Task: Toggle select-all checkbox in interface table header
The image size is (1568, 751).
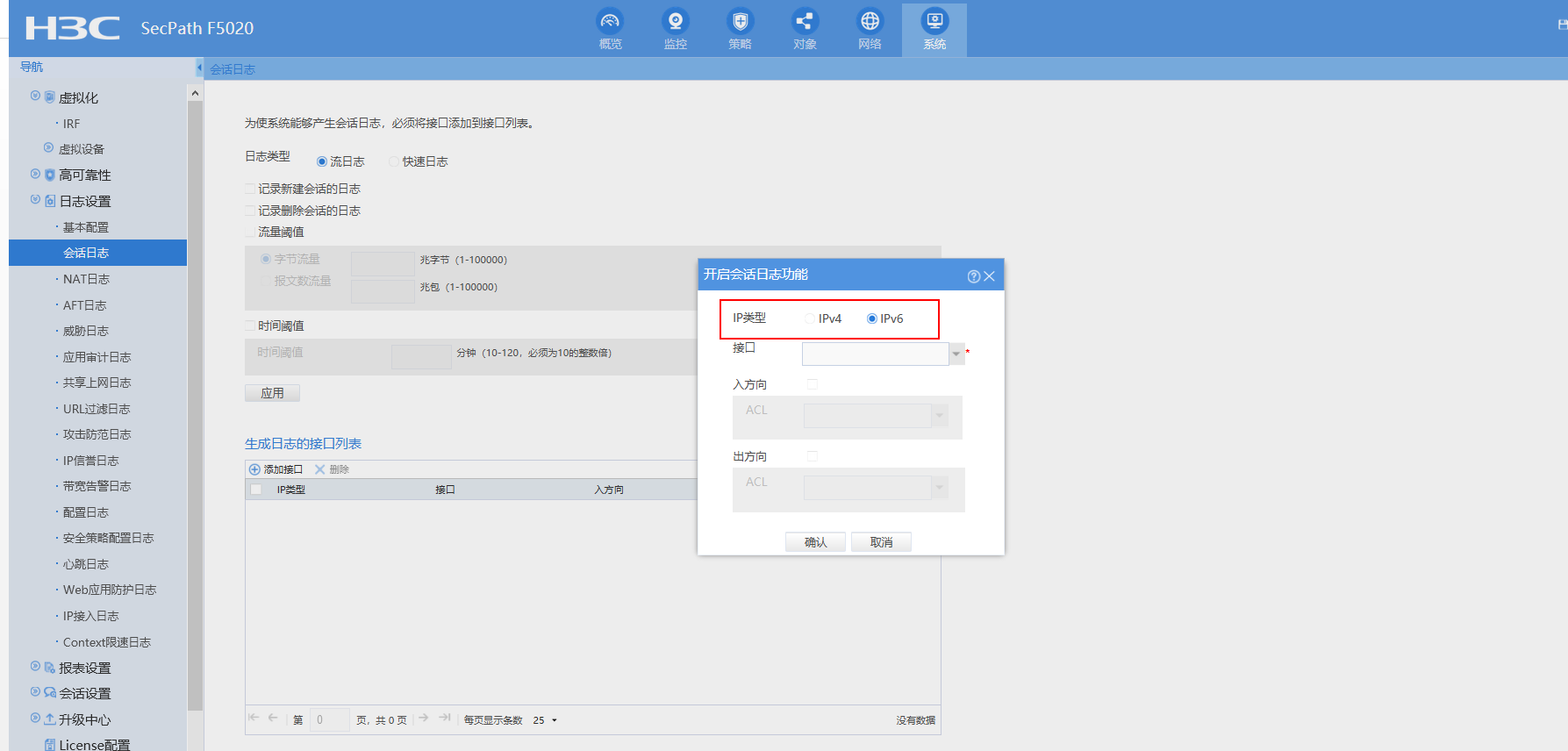Action: click(256, 490)
